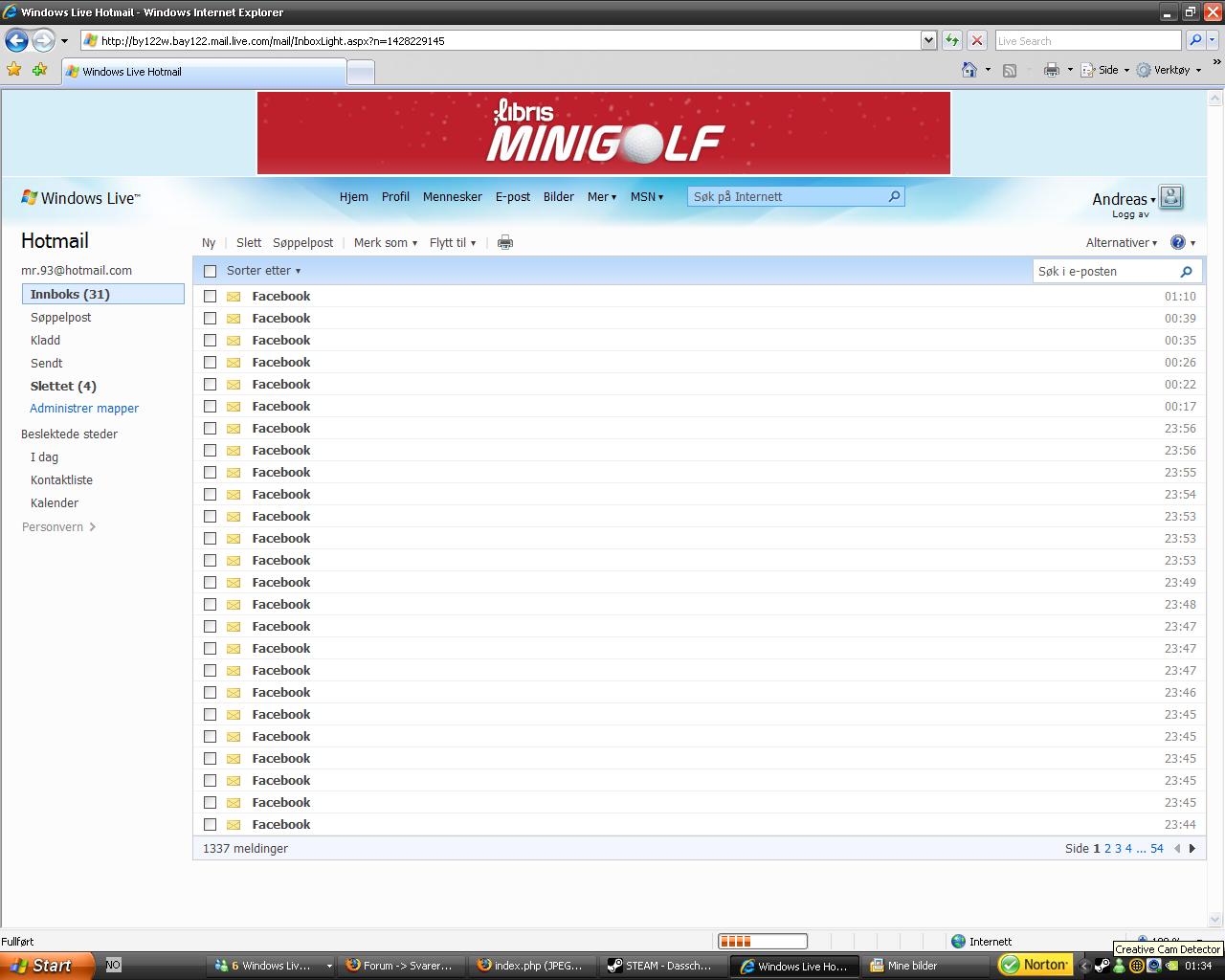This screenshot has height=980, width=1225.
Task: Expand the Personvern section
Action: pos(58,527)
